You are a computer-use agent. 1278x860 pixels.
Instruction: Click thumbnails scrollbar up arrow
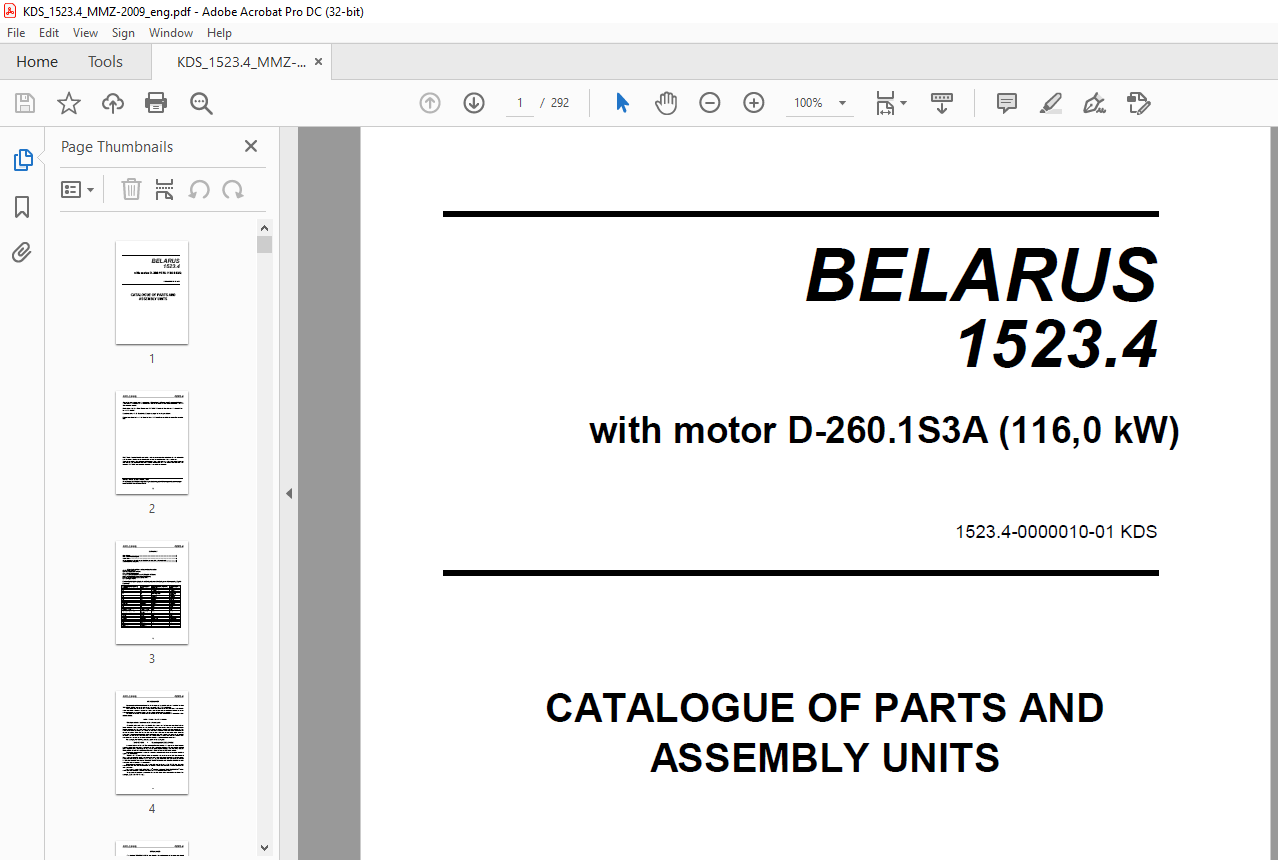click(264, 228)
